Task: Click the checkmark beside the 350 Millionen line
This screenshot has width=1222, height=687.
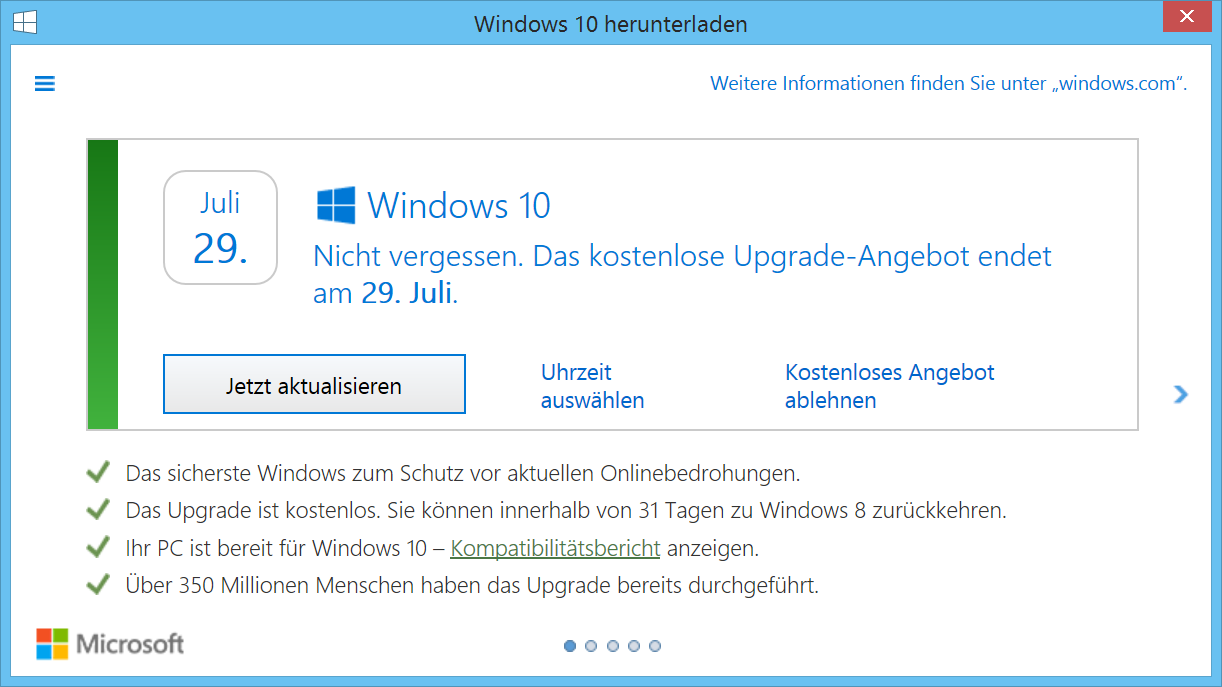Action: coord(97,585)
